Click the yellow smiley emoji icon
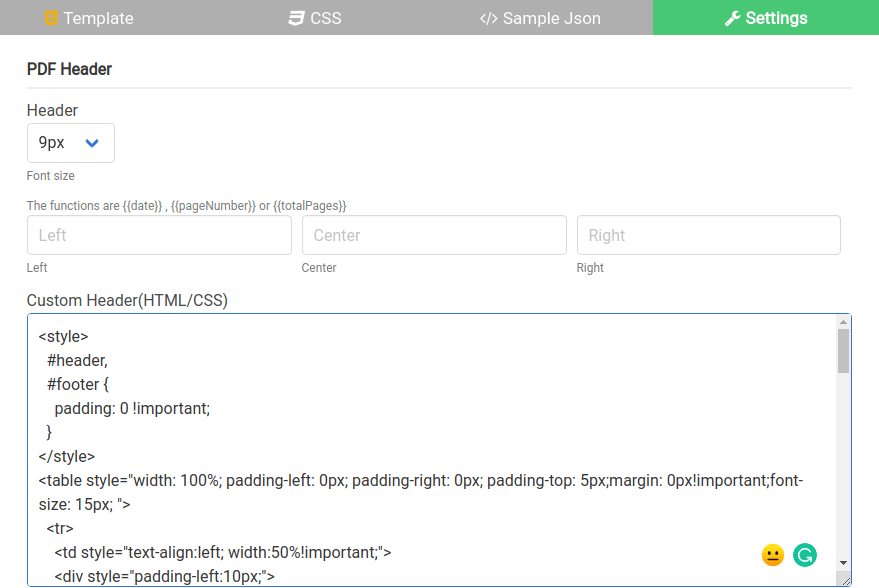This screenshot has width=879, height=588. pos(771,555)
